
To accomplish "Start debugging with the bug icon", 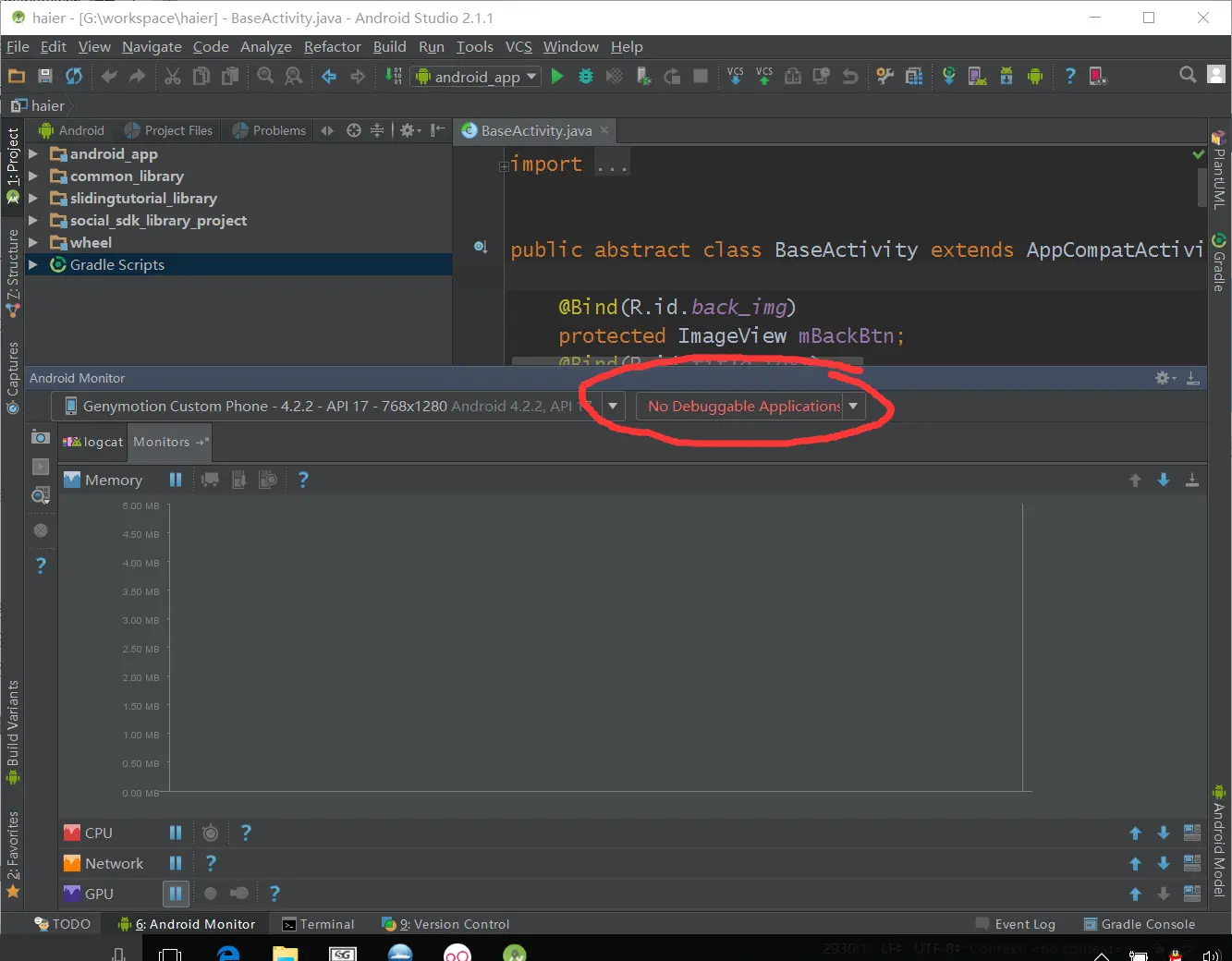I will 586,77.
